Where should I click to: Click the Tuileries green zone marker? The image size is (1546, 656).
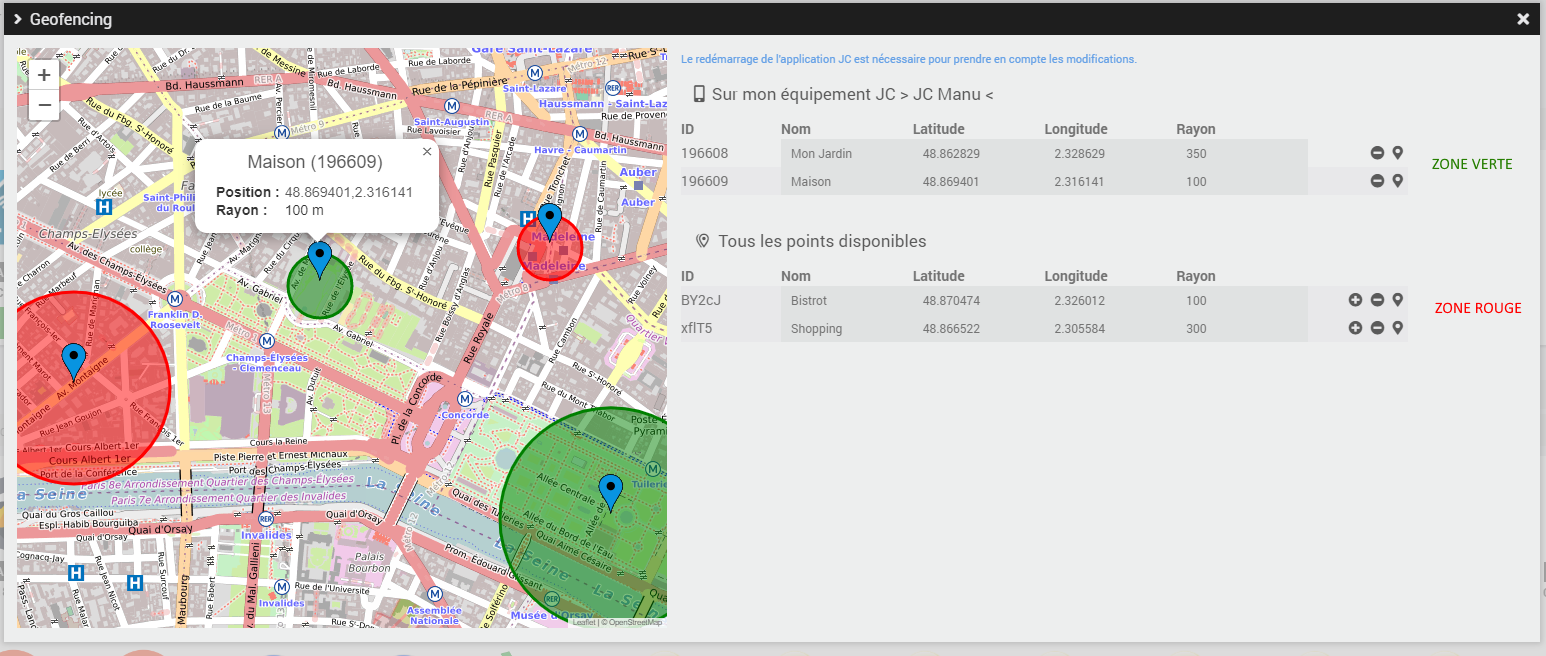pos(611,494)
